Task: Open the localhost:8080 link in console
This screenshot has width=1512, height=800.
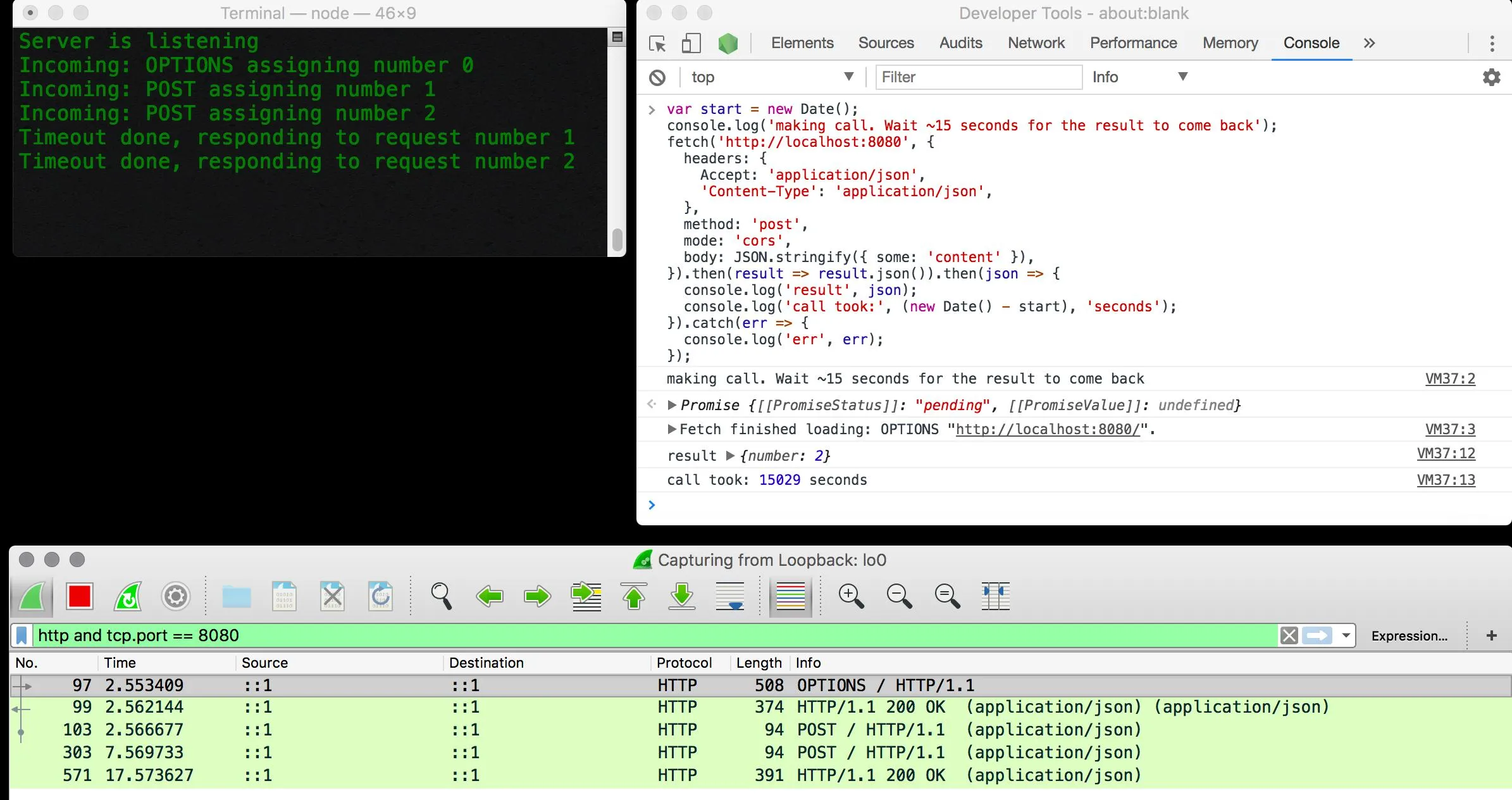Action: click(x=1047, y=430)
